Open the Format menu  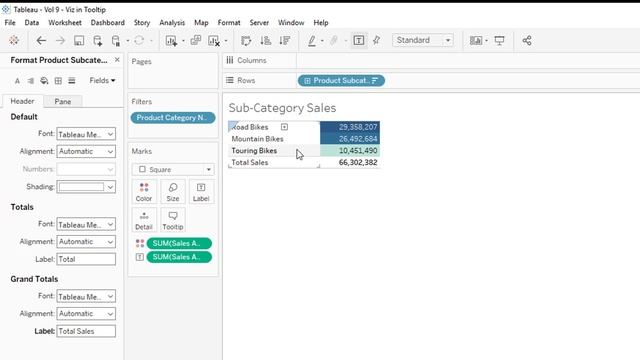click(229, 22)
